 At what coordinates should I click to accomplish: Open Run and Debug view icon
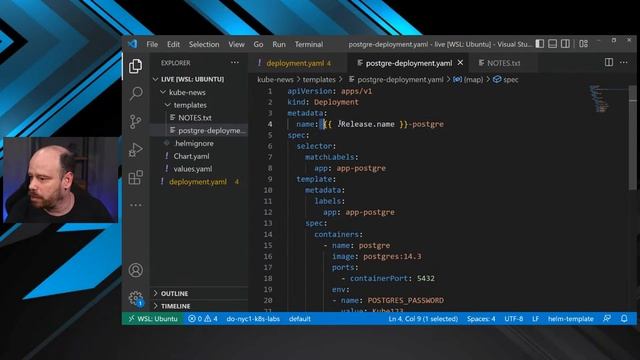tap(136, 150)
